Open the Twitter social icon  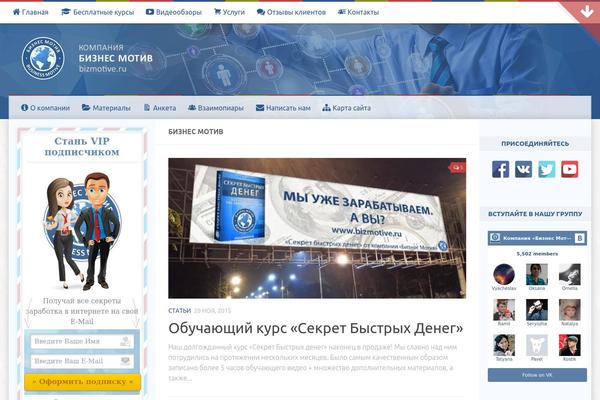[547, 169]
